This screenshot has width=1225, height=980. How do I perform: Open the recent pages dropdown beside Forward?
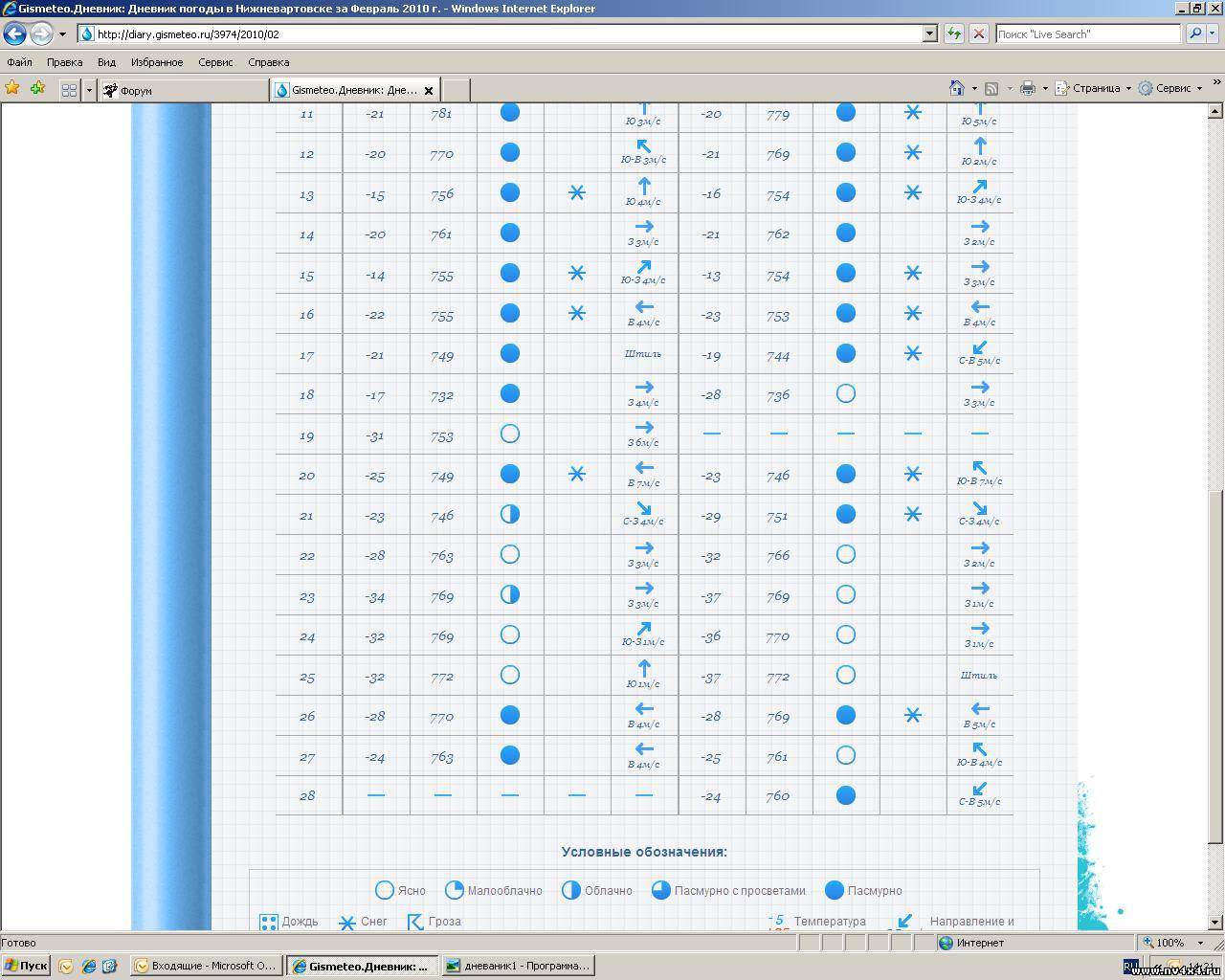tap(62, 34)
